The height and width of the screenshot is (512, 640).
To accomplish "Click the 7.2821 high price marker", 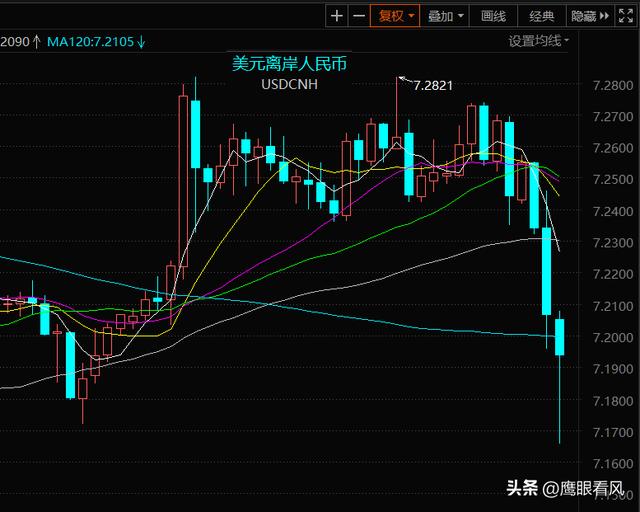I will [433, 86].
